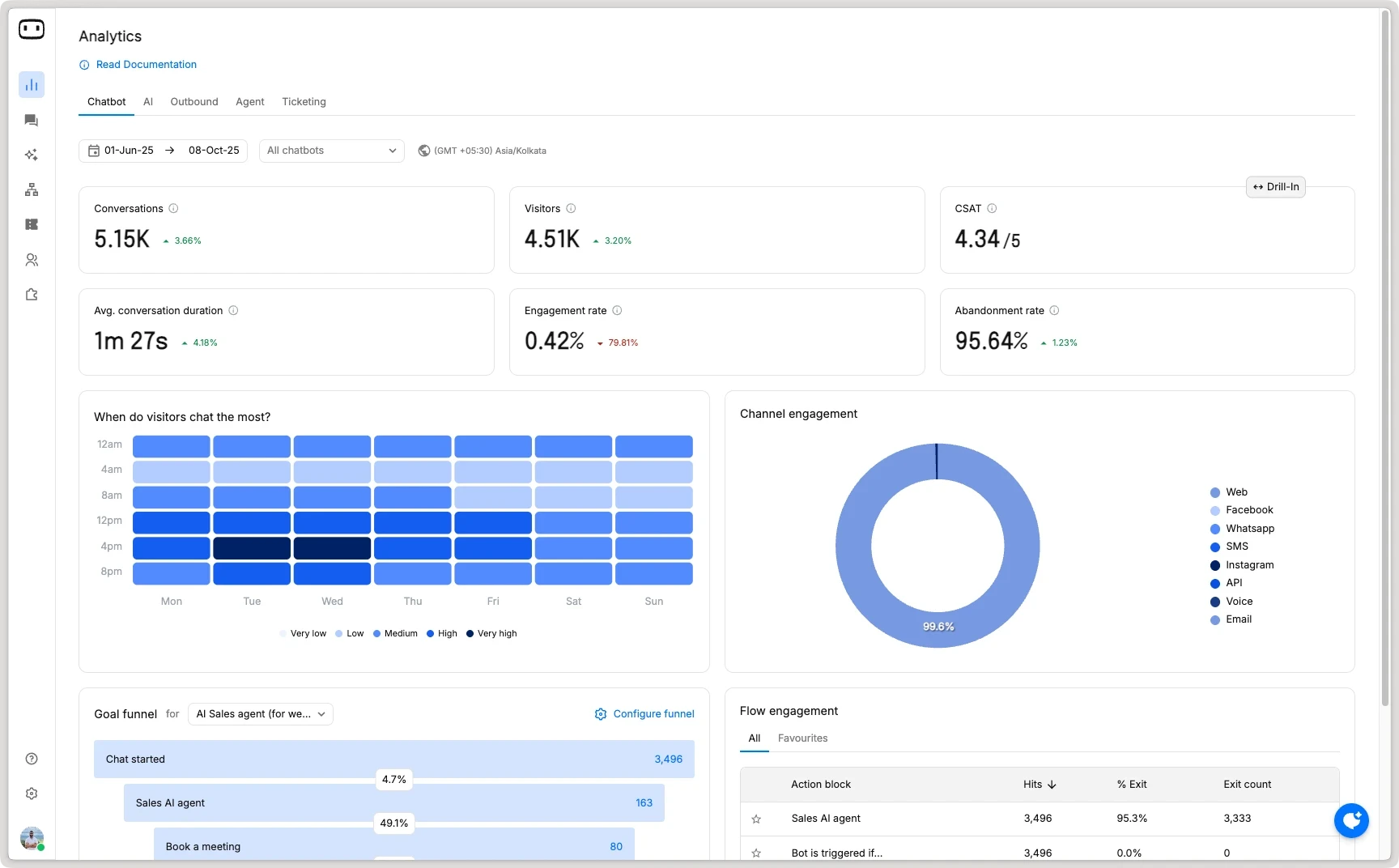Click the bot logo at the top left
Image resolution: width=1399 pixels, height=868 pixels.
click(32, 29)
